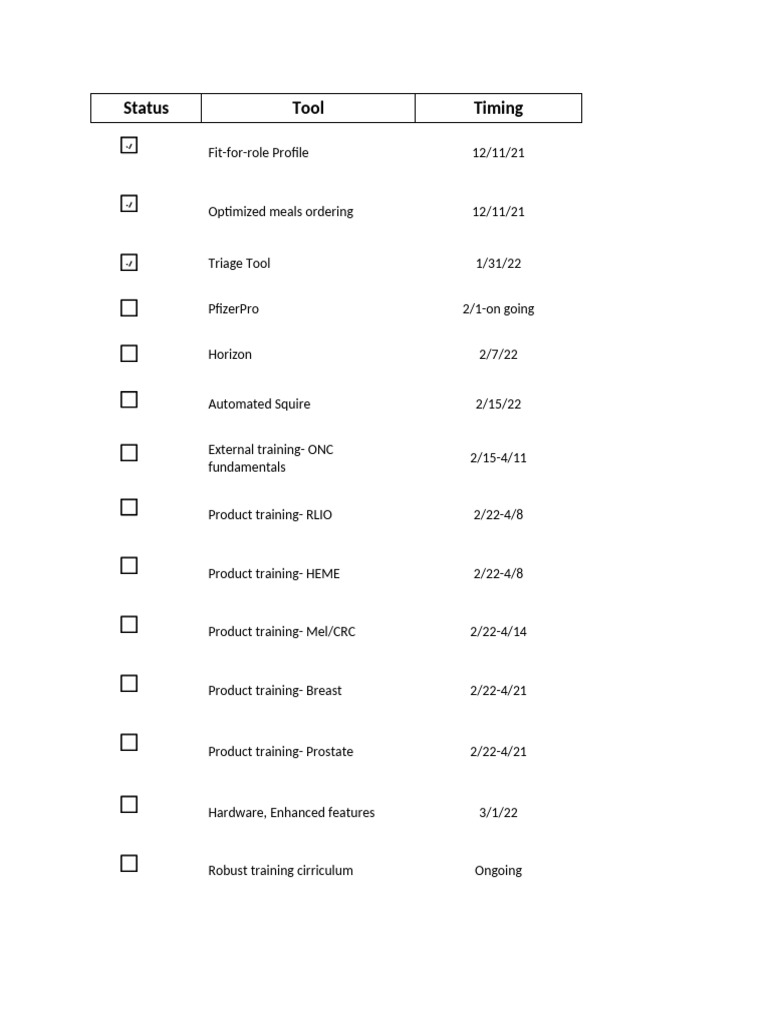
Task: Check the PfizerPro status box
Action: point(129,308)
